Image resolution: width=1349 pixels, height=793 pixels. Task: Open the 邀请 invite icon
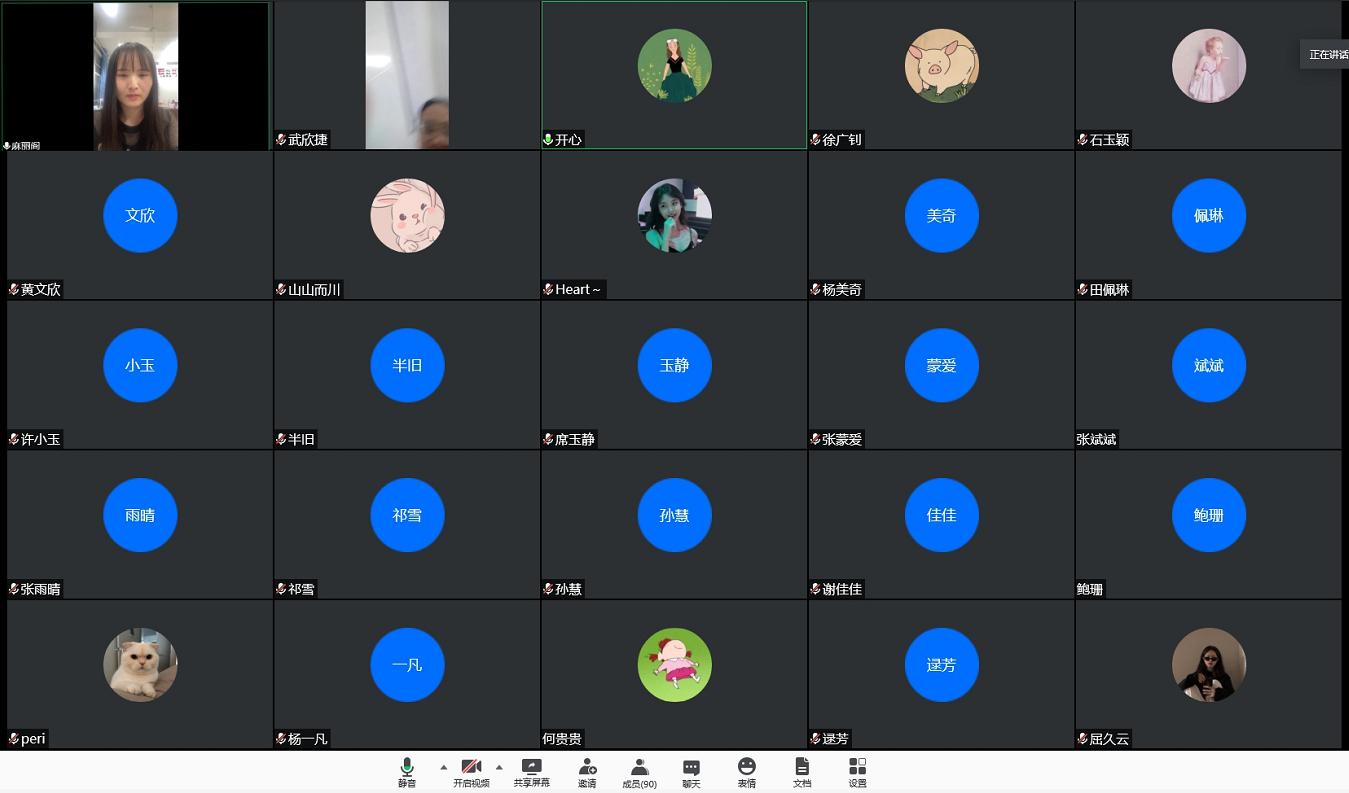pos(587,771)
